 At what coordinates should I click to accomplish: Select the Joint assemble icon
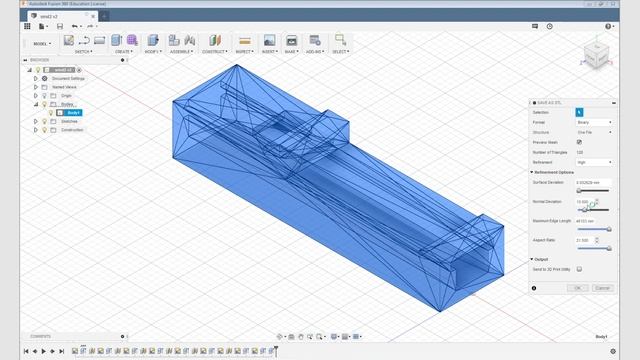[190, 40]
